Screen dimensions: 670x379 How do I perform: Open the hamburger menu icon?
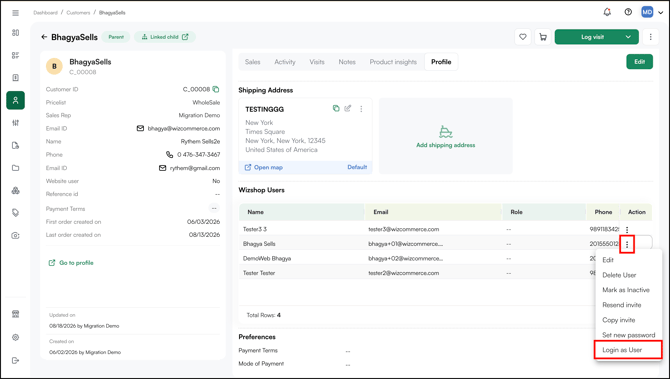pos(15,13)
